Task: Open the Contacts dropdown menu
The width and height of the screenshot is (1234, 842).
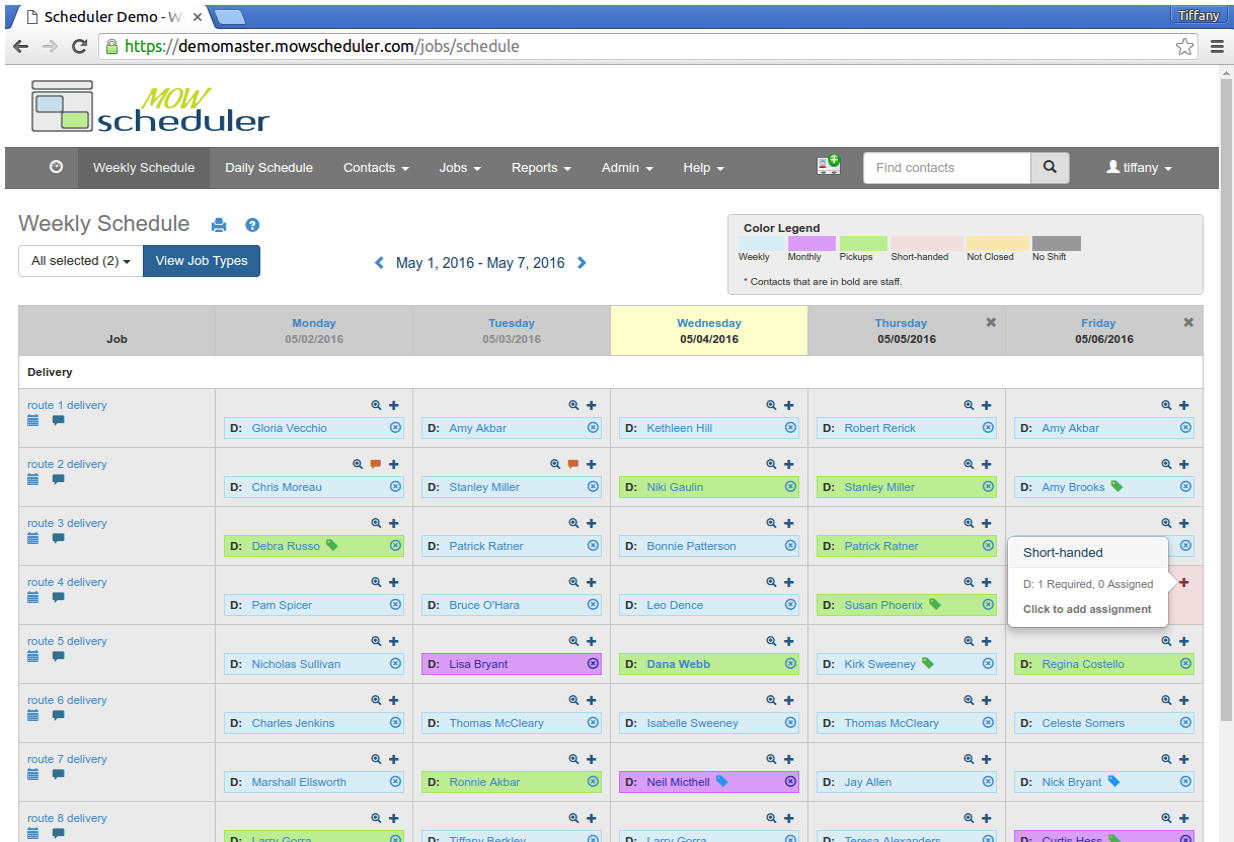Action: click(x=375, y=168)
